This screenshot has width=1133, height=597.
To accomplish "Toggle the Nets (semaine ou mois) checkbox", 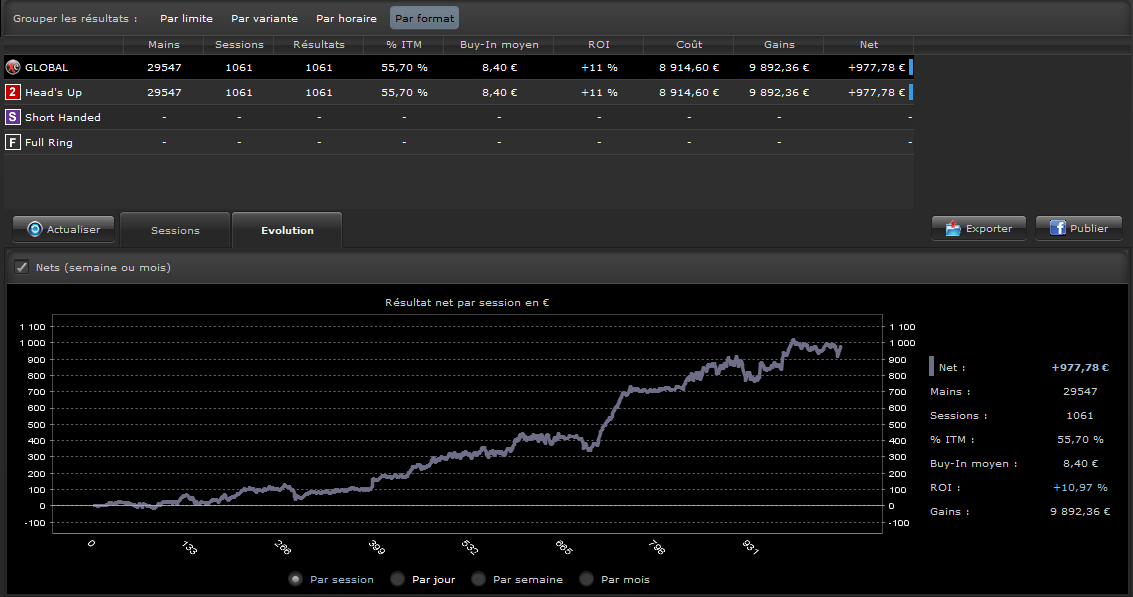I will coord(22,267).
